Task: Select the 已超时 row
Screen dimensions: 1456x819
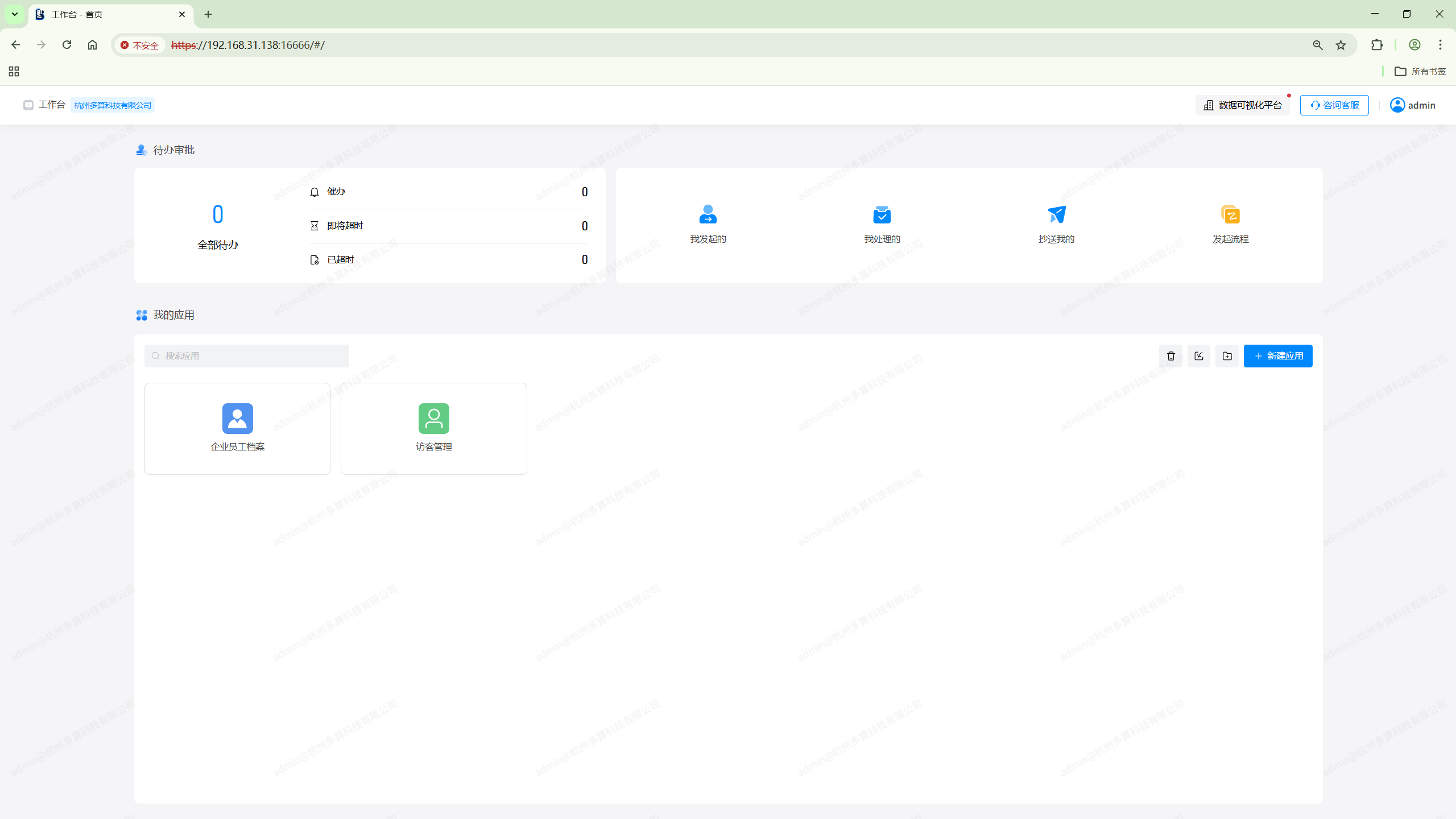Action: 448,260
